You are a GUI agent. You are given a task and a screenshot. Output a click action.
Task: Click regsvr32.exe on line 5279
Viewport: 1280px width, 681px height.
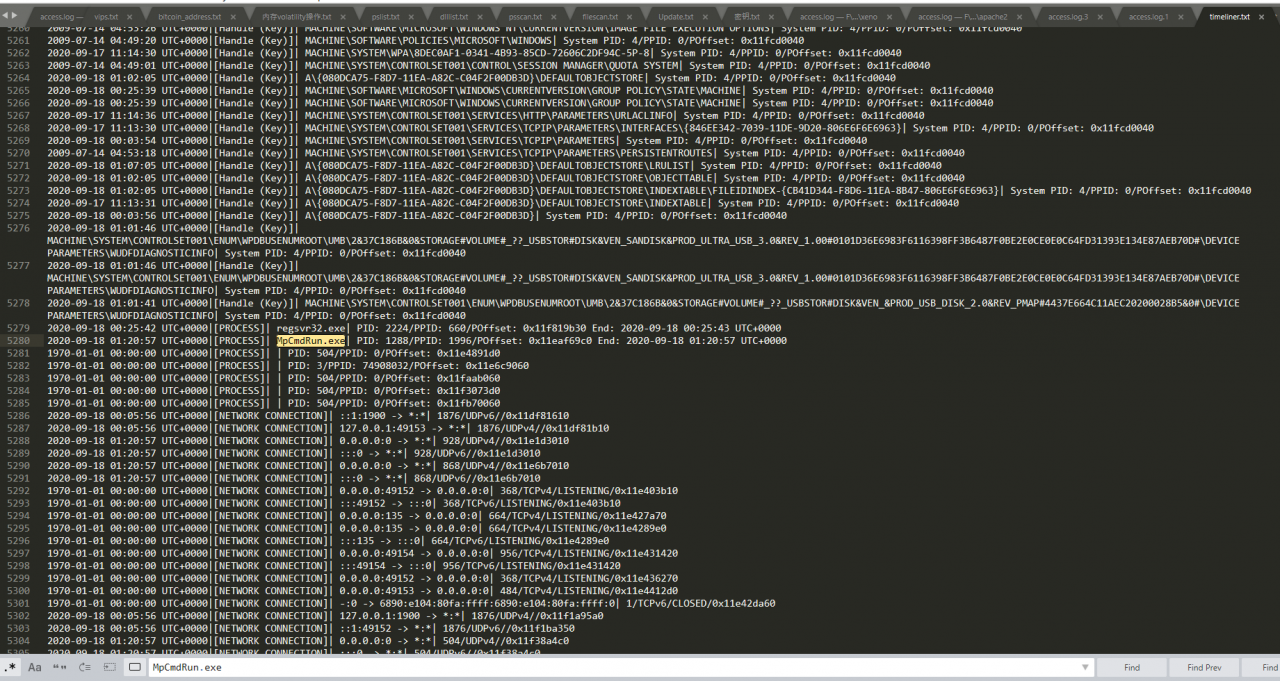[311, 328]
